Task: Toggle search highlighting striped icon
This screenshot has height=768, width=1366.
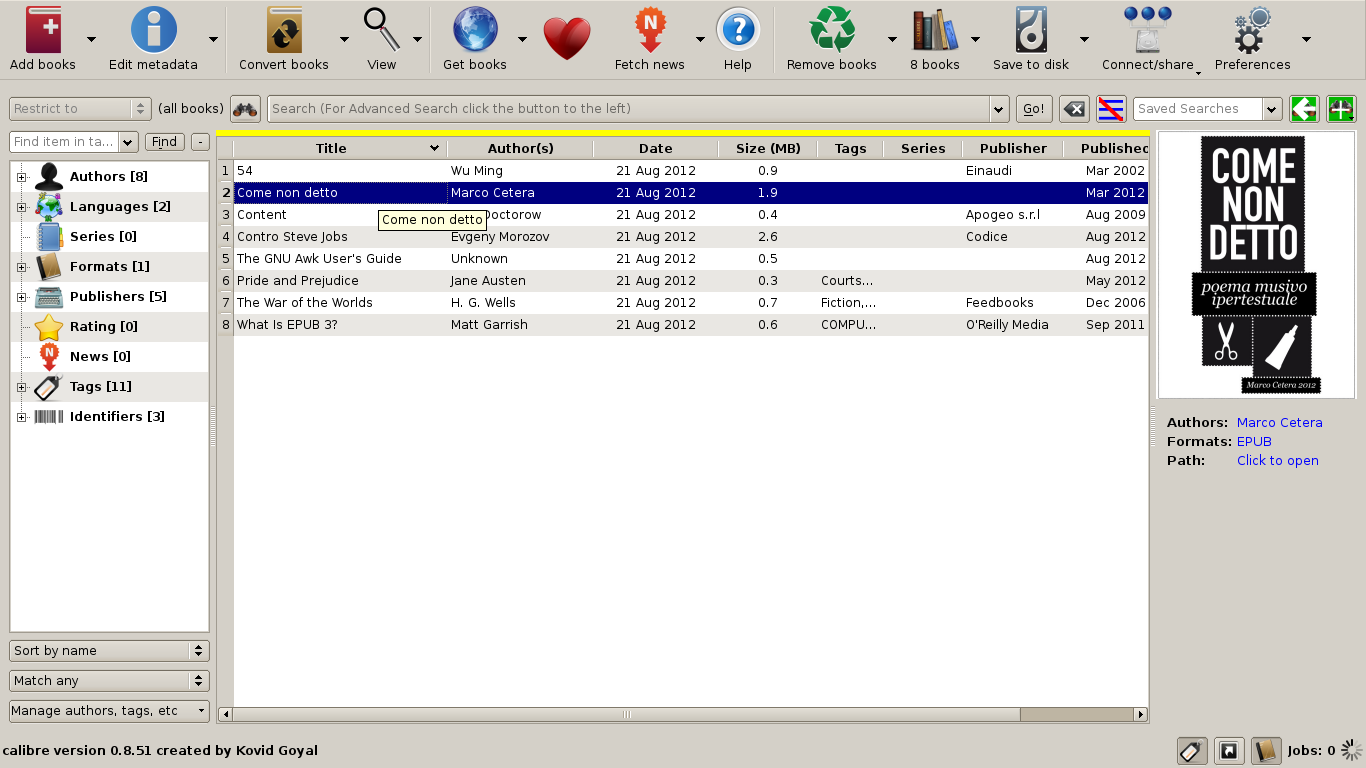Action: click(1111, 109)
